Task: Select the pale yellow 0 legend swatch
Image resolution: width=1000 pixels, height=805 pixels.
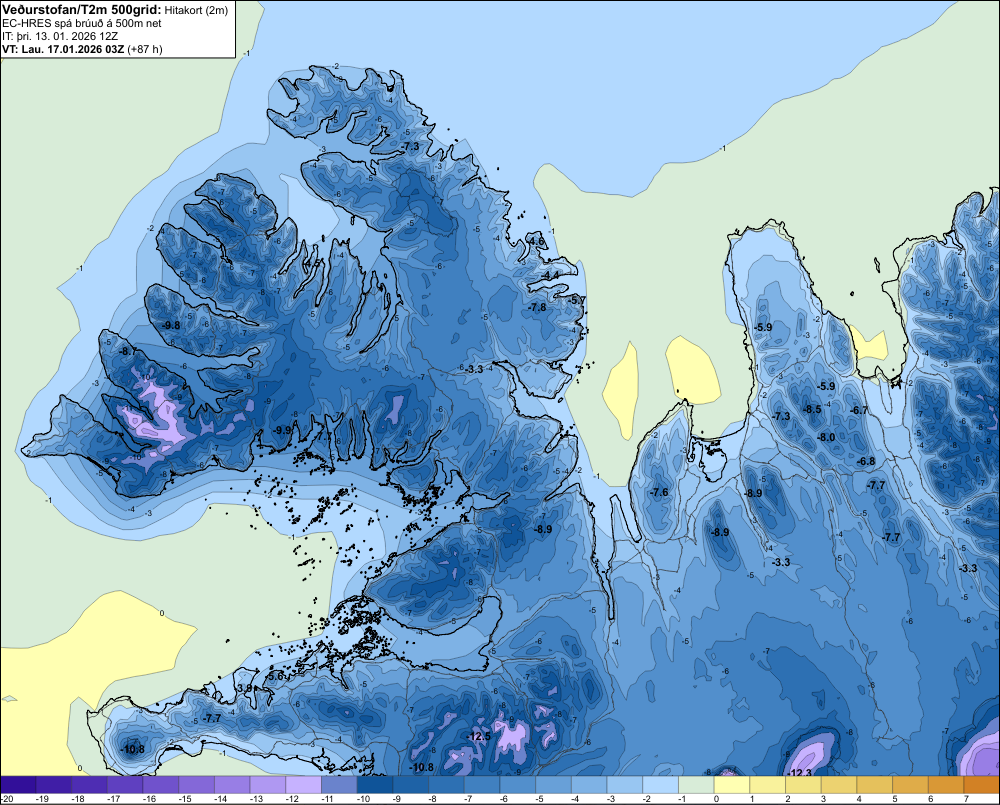Action: click(x=732, y=785)
